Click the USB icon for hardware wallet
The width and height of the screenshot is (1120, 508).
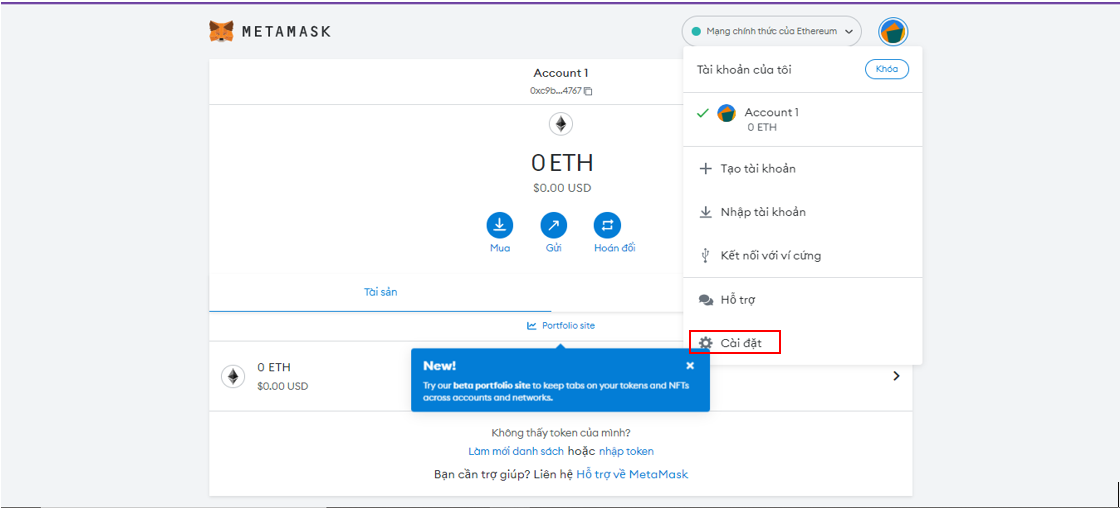click(706, 256)
